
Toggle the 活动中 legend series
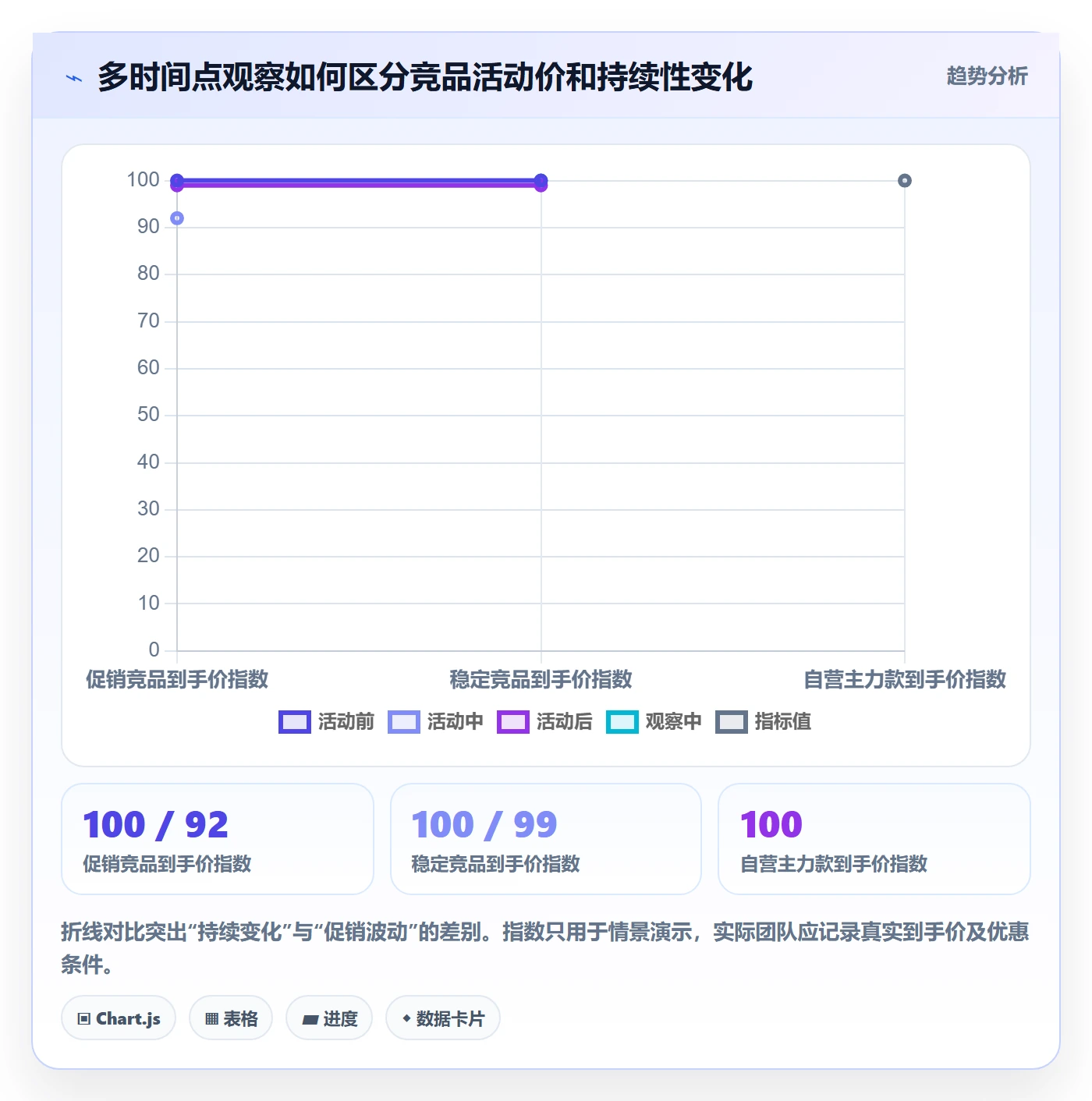click(x=435, y=721)
